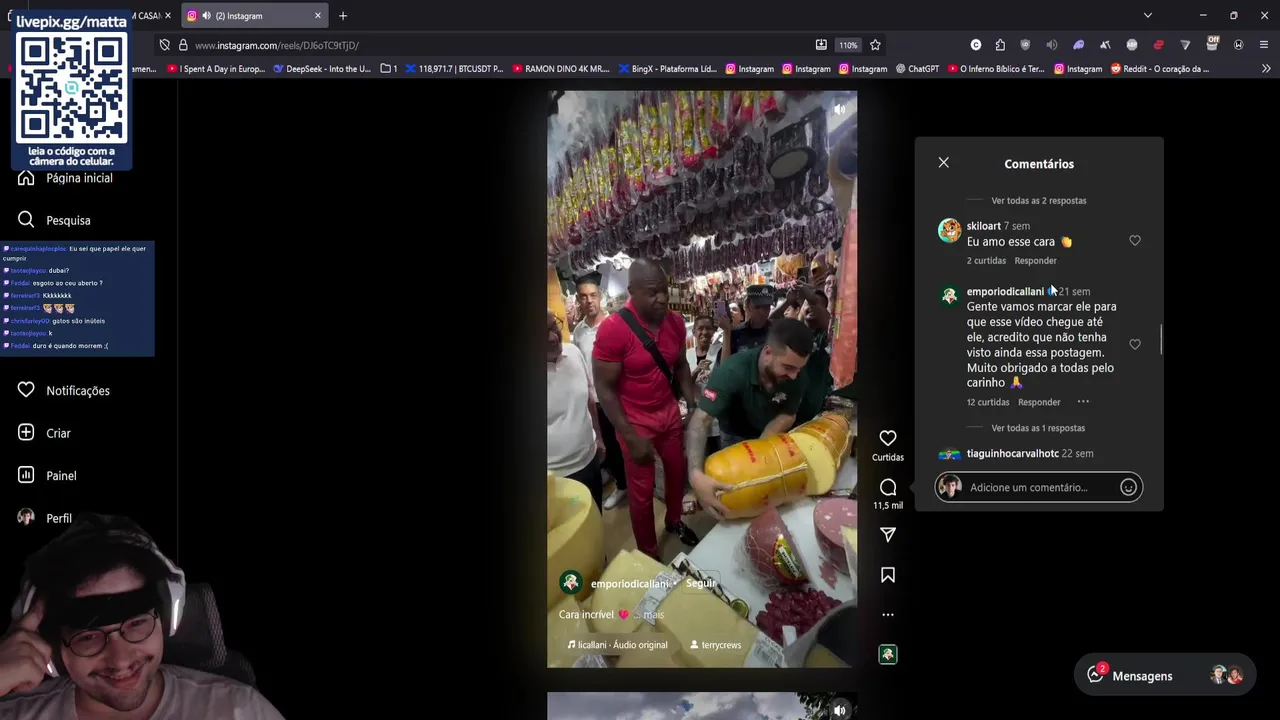Screen dimensions: 1280x720
Task: Open browser extensions puzzle icon
Action: point(1000,45)
